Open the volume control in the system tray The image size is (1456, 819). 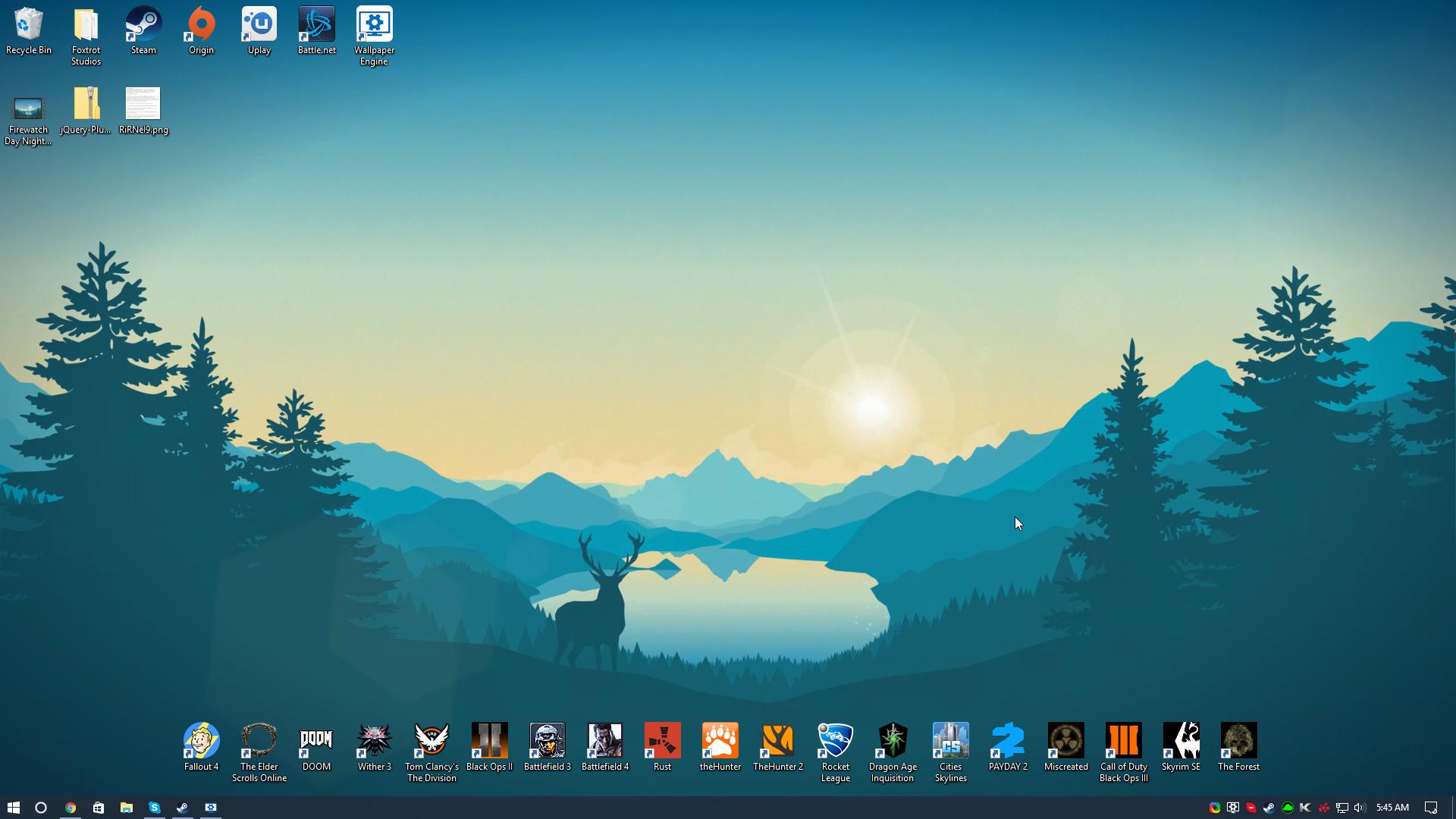click(1360, 808)
